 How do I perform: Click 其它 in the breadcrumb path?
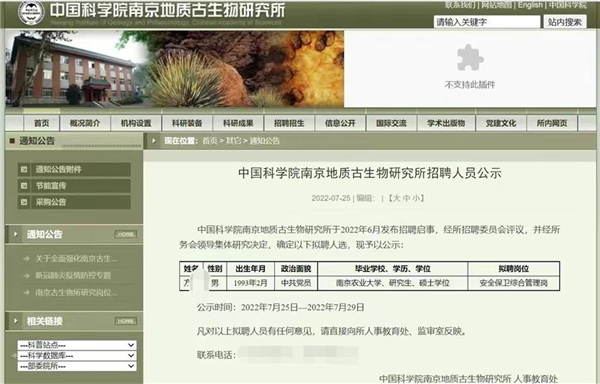tap(233, 141)
